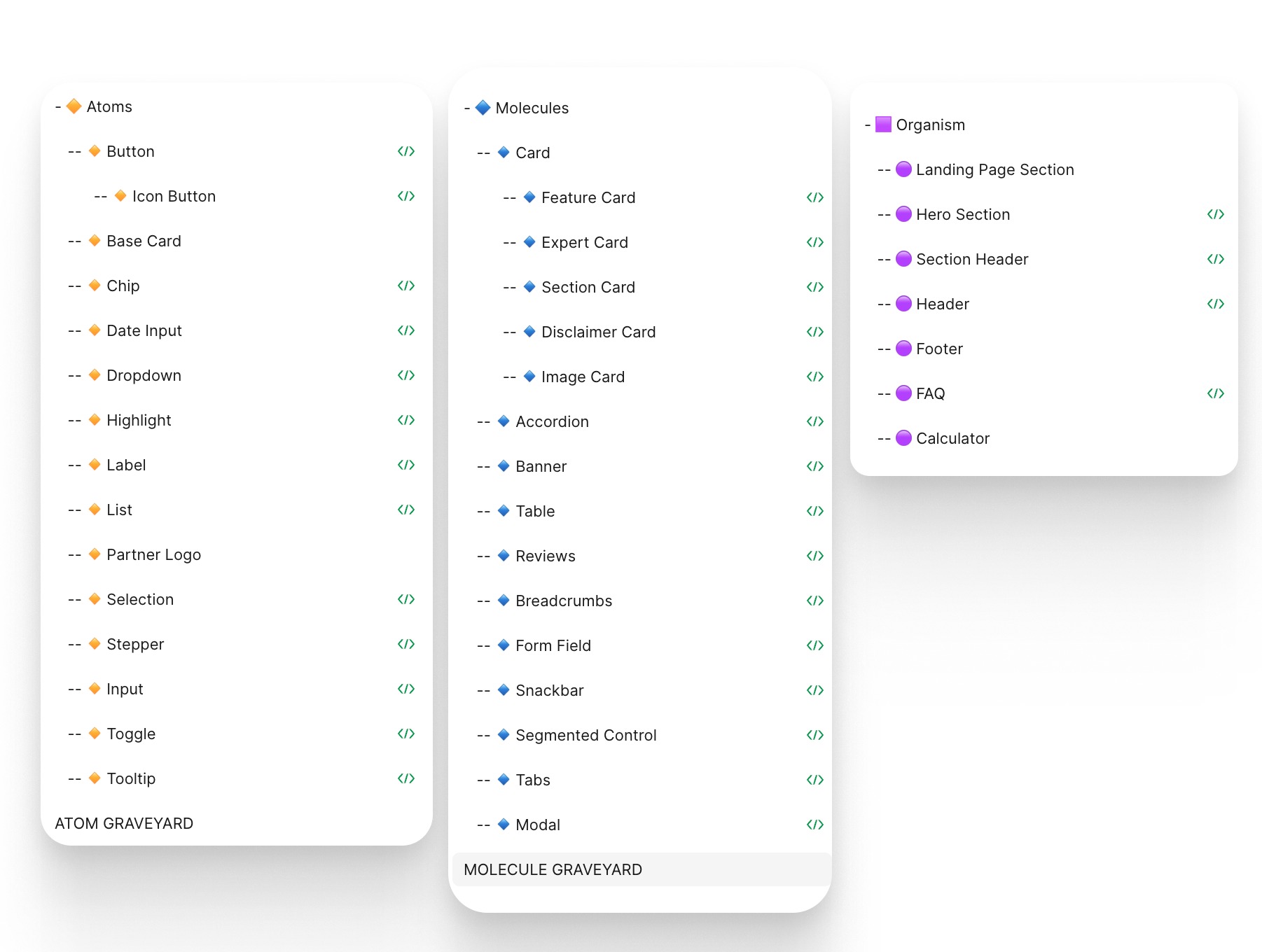Open the code view for Button

407,151
